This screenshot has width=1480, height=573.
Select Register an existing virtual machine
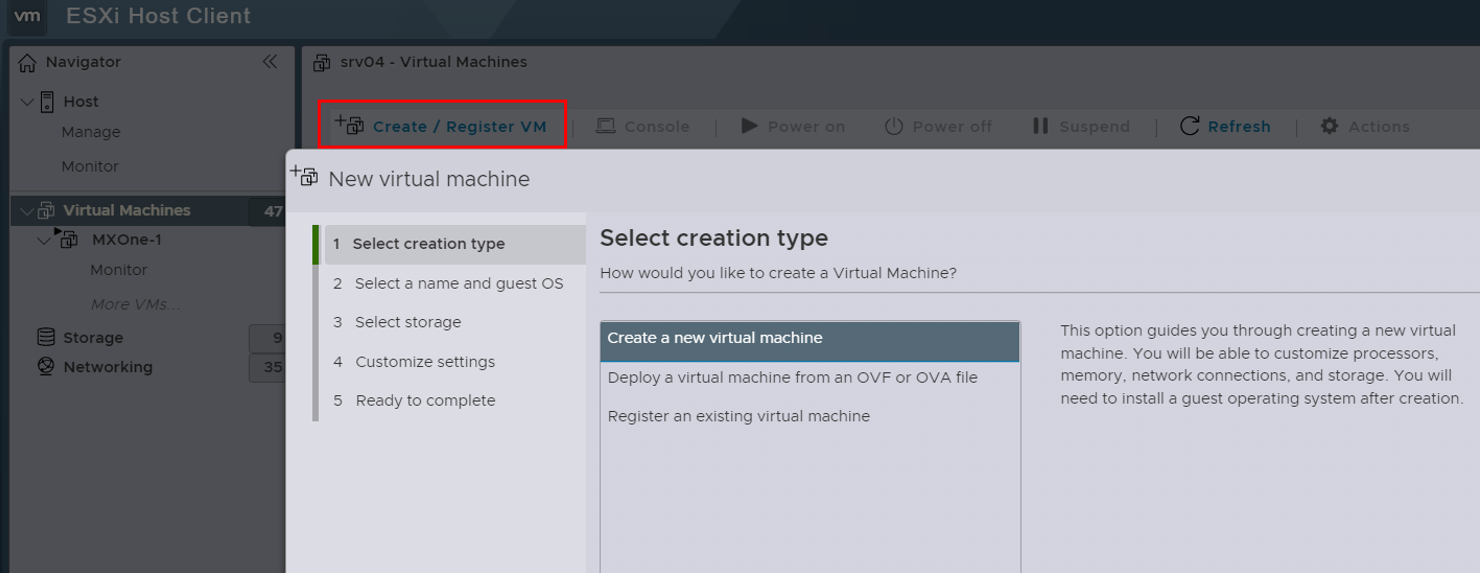click(810, 416)
